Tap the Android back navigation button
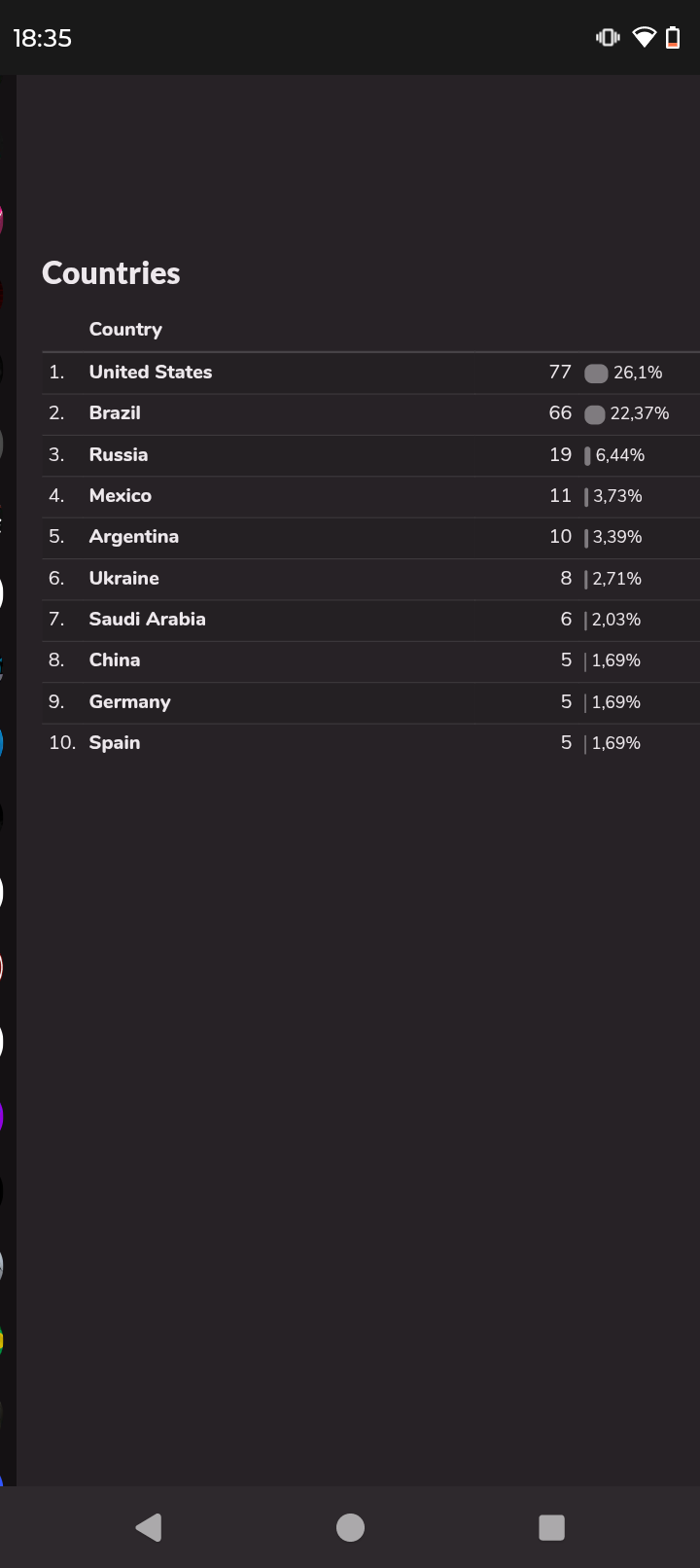 point(149,1527)
